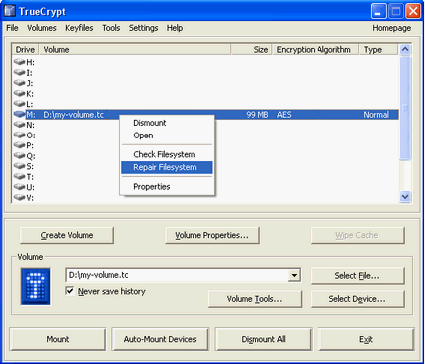Minimize the TrueCrypt window
425x364 pixels.
pyautogui.click(x=379, y=12)
